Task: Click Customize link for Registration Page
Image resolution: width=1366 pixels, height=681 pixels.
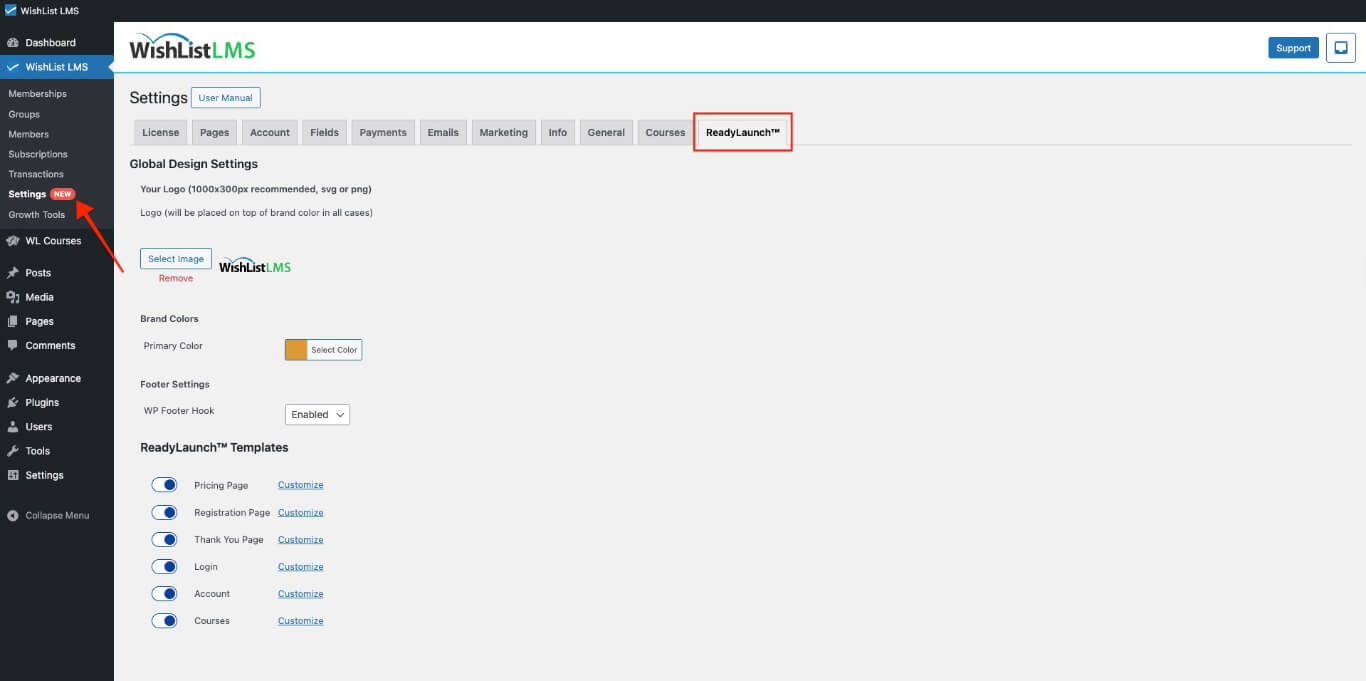Action: point(300,513)
